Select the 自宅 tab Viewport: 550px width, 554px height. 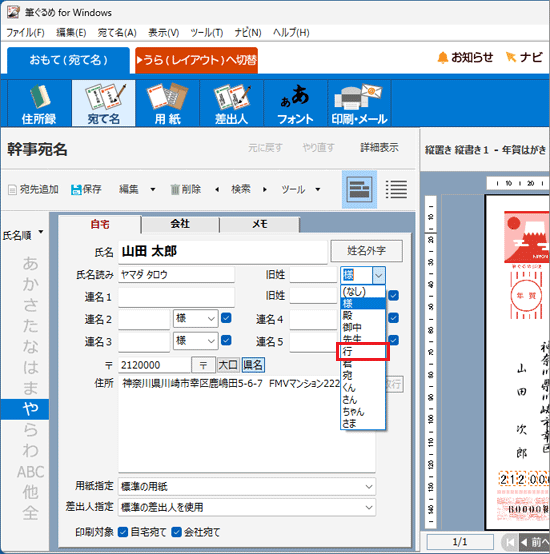coord(100,224)
